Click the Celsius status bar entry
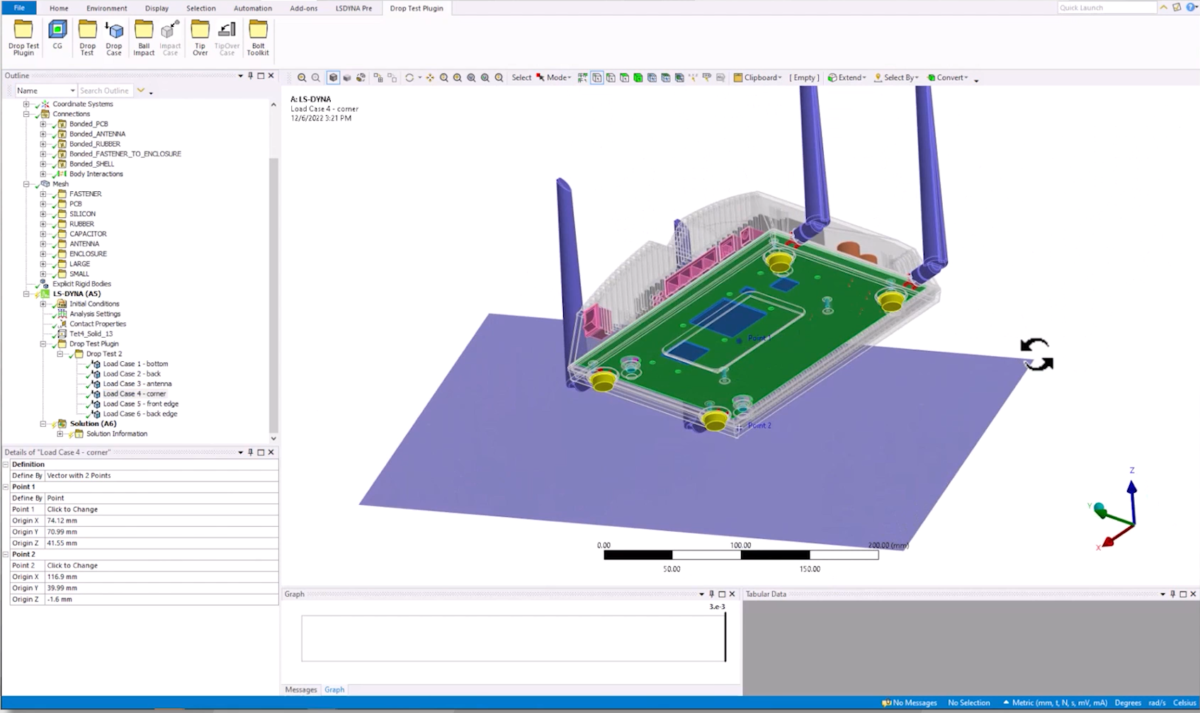The image size is (1200, 713). [x=1184, y=703]
